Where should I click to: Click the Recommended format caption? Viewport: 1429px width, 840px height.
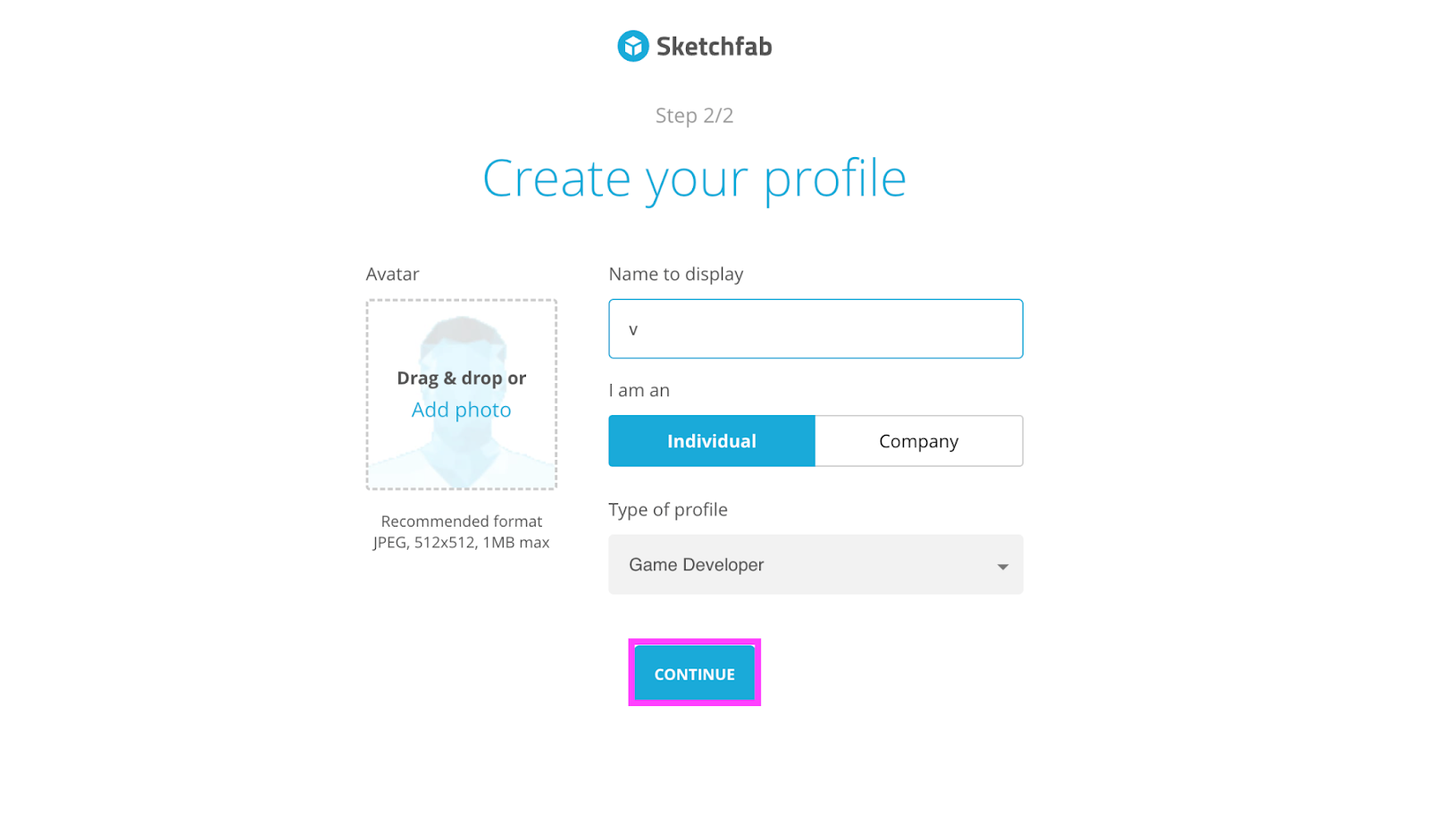point(461,521)
